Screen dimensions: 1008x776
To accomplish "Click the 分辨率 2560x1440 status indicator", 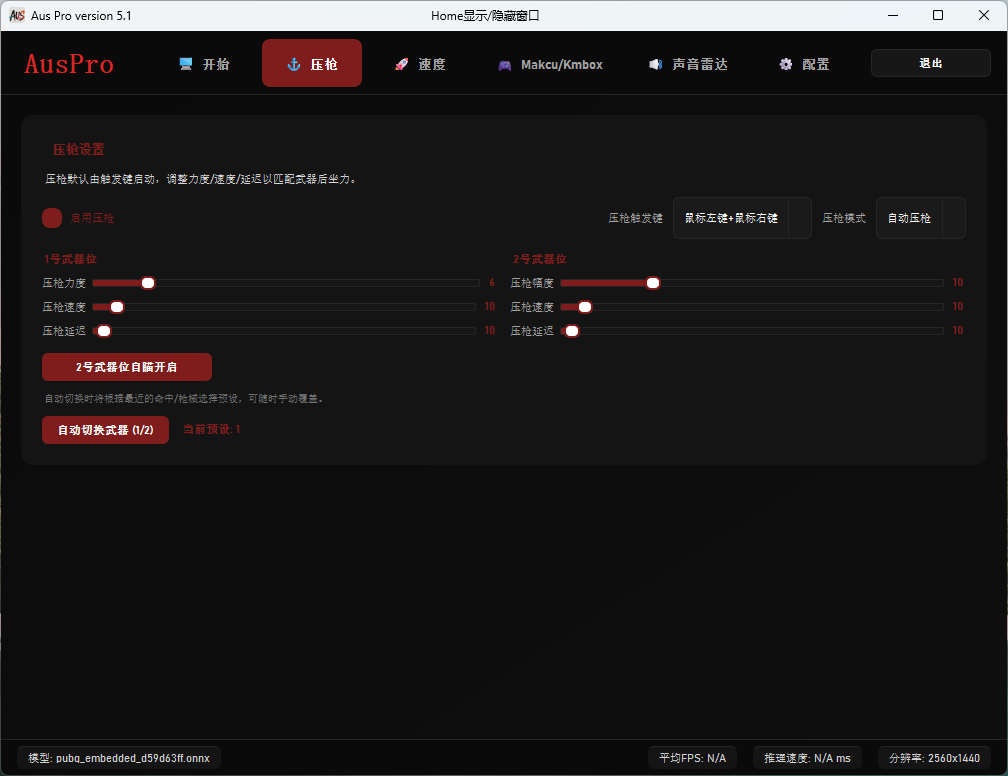I will (x=934, y=758).
